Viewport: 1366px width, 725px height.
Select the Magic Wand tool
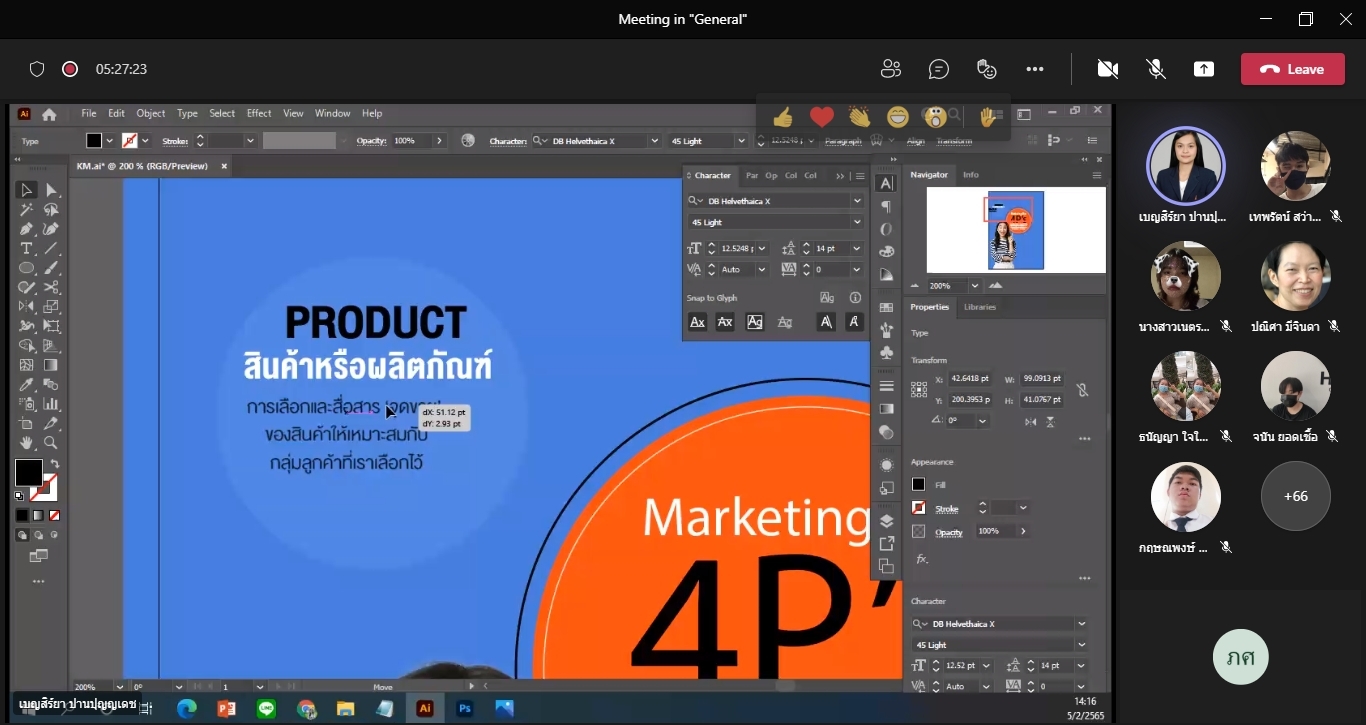[x=27, y=210]
